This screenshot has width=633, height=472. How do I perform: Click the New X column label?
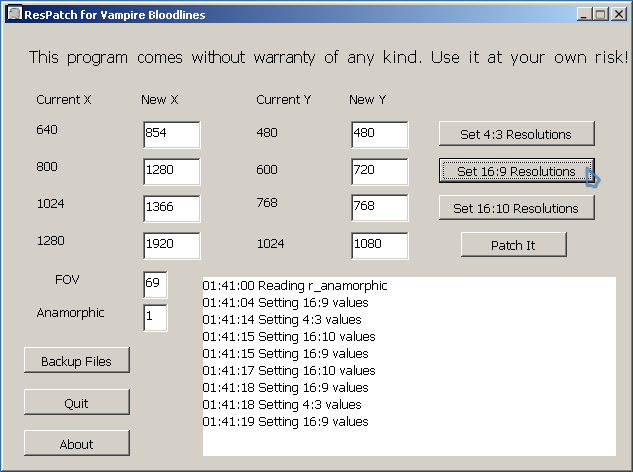pos(159,100)
